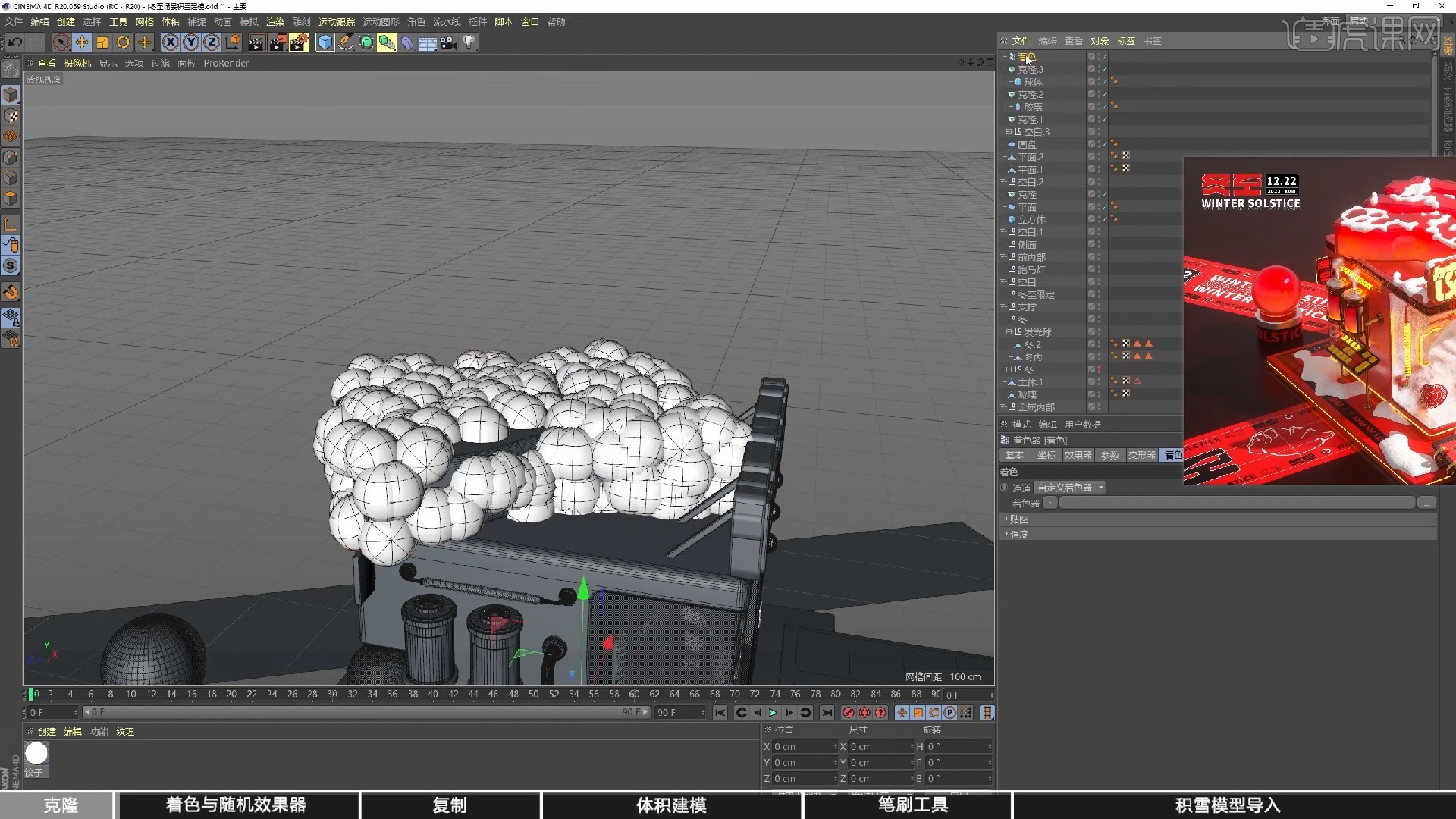Image resolution: width=1456 pixels, height=819 pixels.
Task: Switch to the 参数 attribute tab
Action: (x=1110, y=455)
